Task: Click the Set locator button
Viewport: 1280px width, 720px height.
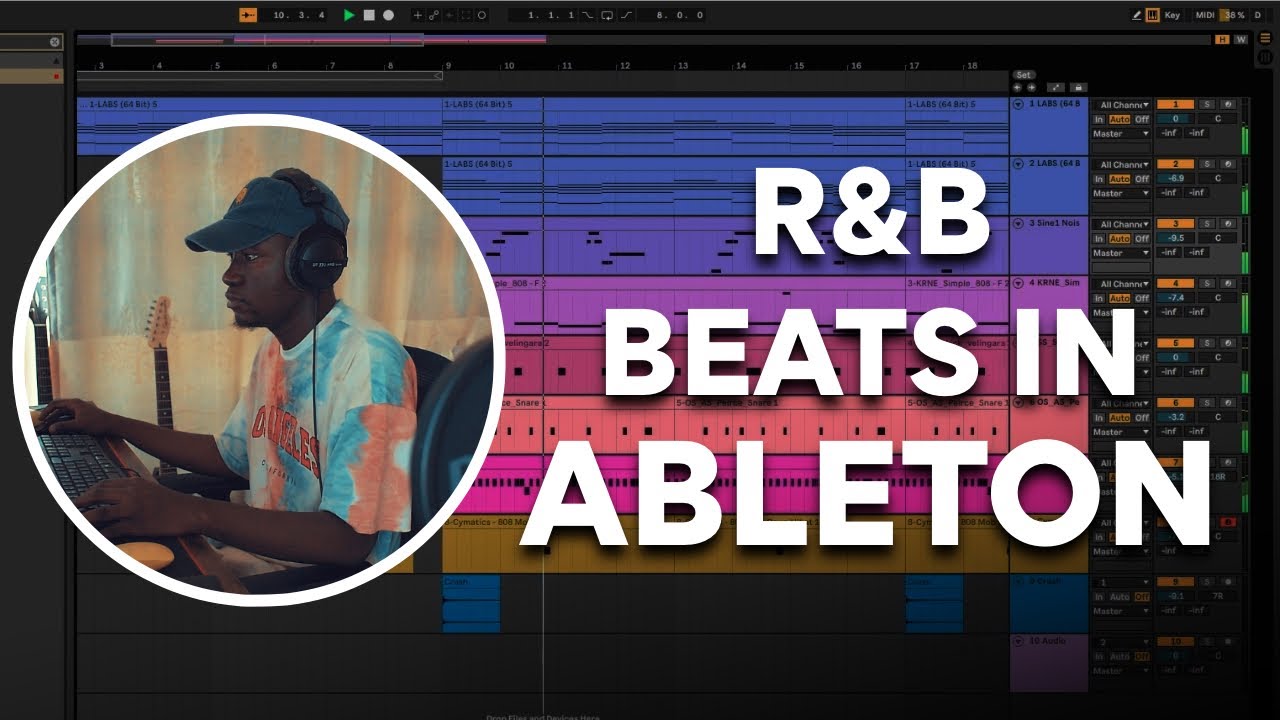Action: (1023, 75)
